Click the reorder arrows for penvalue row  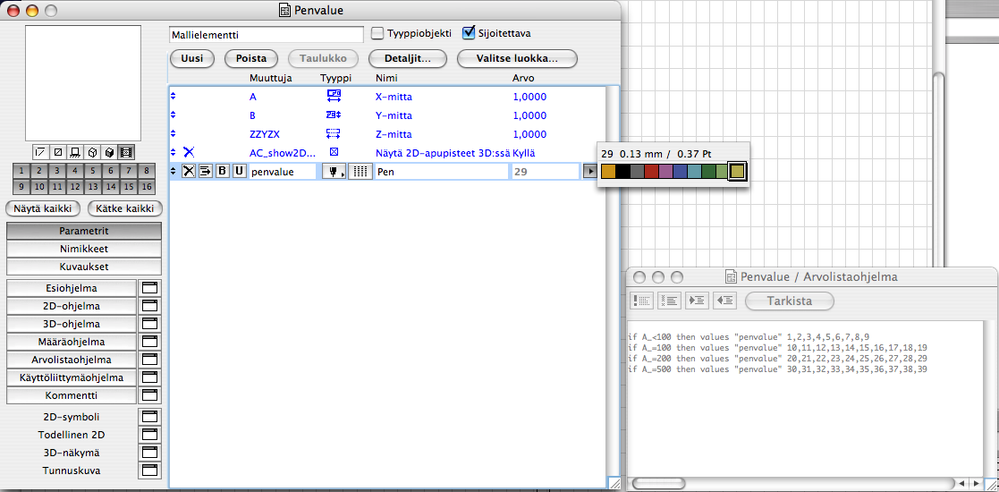[173, 171]
